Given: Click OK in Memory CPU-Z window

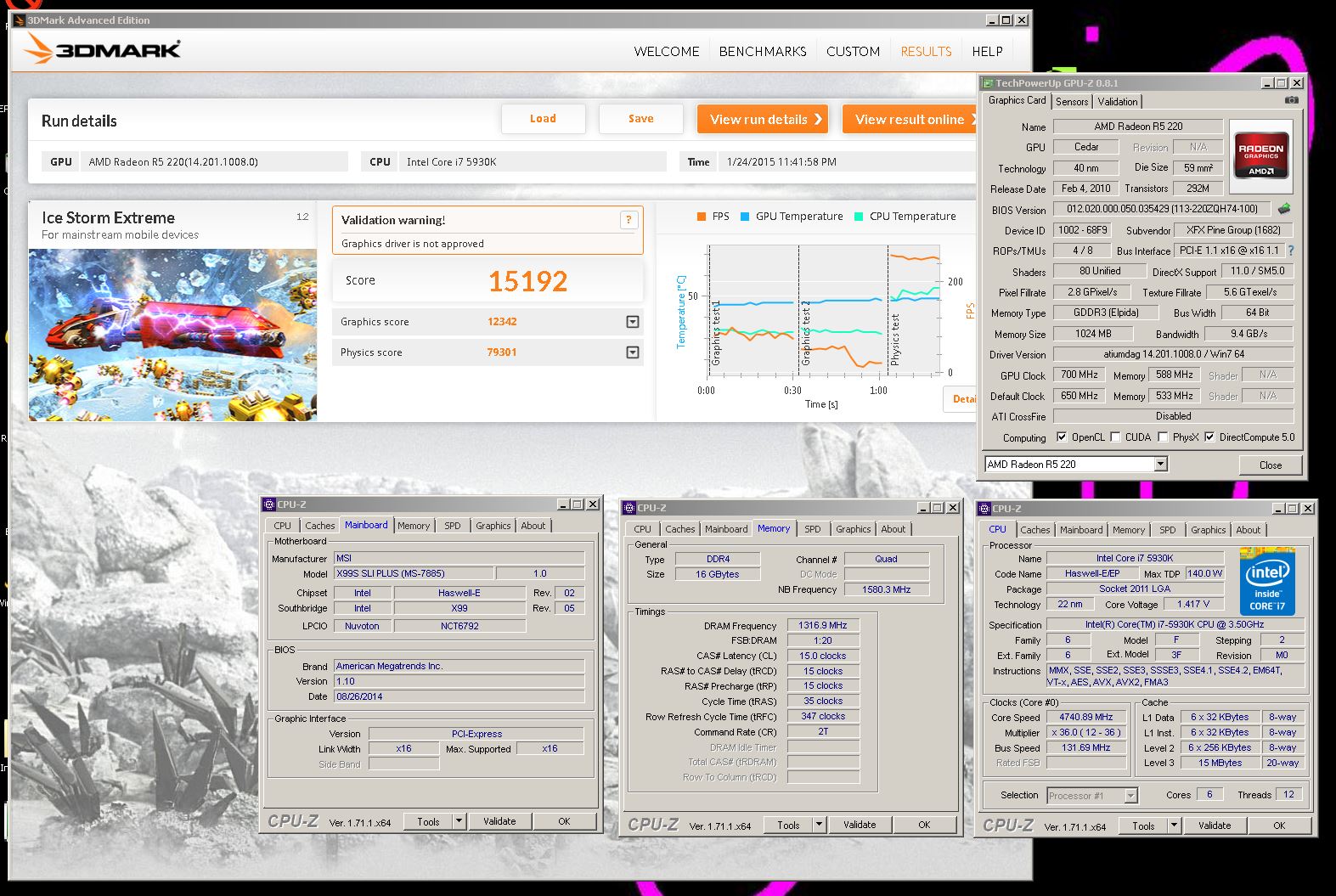Looking at the screenshot, I should pyautogui.click(x=924, y=825).
